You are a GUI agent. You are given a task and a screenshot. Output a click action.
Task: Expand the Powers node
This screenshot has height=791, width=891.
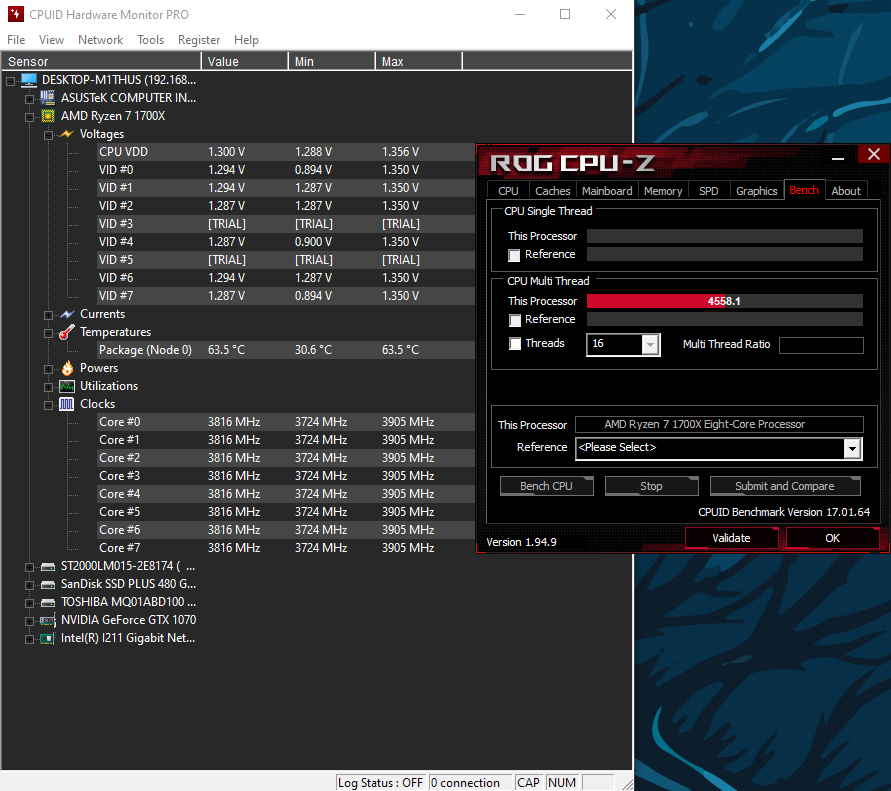point(48,369)
